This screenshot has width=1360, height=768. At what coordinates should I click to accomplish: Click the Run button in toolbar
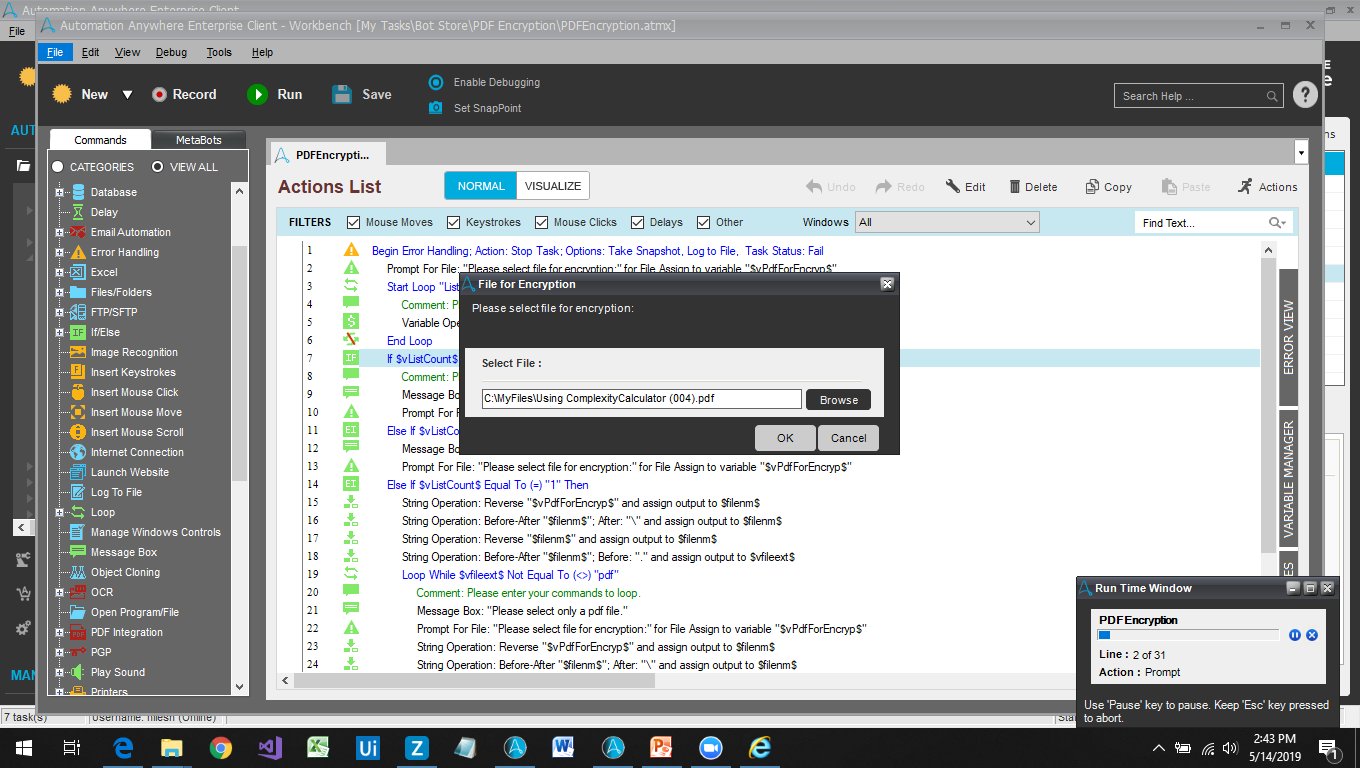pyautogui.click(x=274, y=95)
